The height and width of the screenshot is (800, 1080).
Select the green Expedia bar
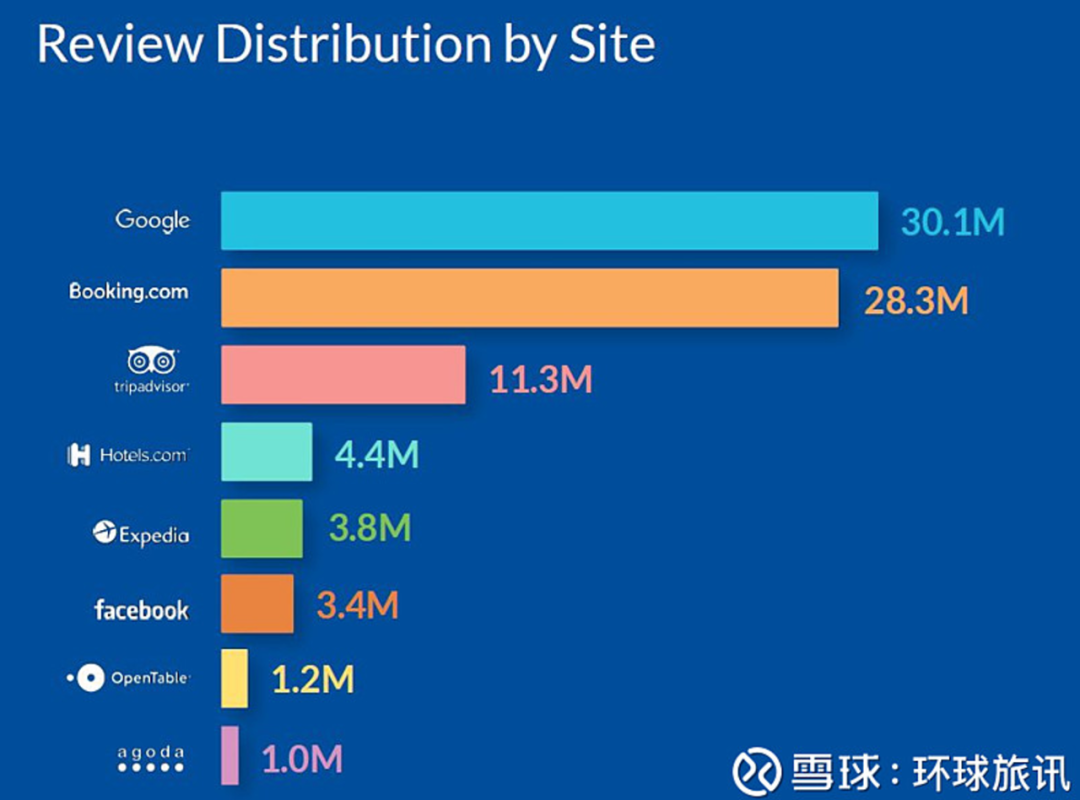[261, 528]
